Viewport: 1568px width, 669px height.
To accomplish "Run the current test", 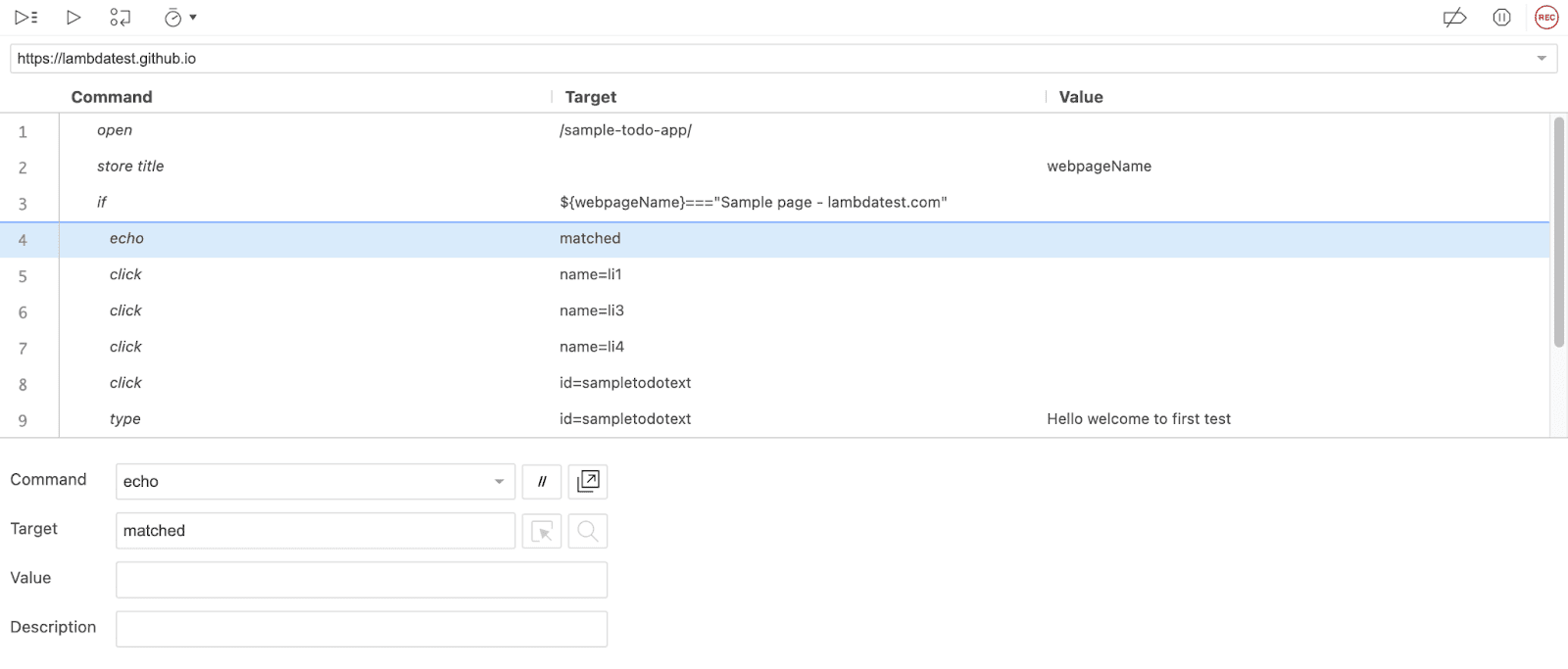I will [x=73, y=17].
